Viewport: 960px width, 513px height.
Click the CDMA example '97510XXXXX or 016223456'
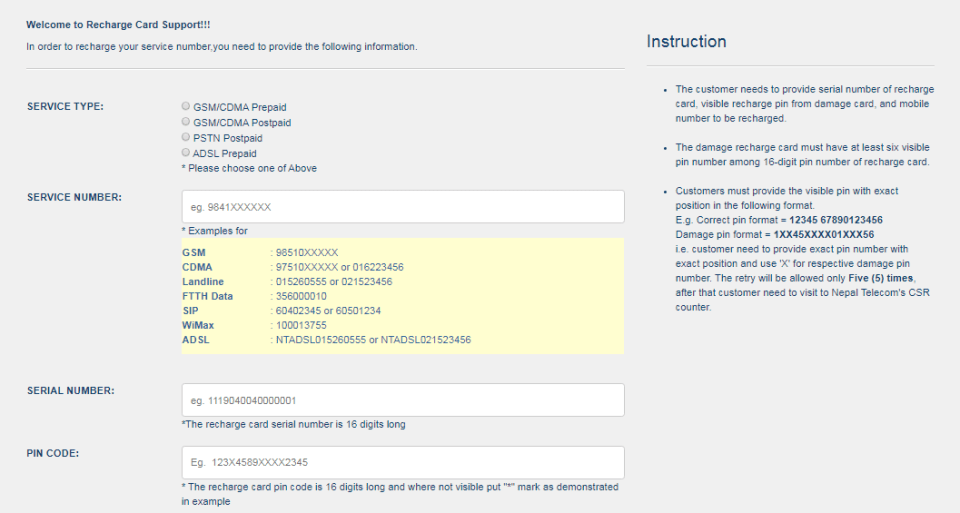pyautogui.click(x=339, y=268)
